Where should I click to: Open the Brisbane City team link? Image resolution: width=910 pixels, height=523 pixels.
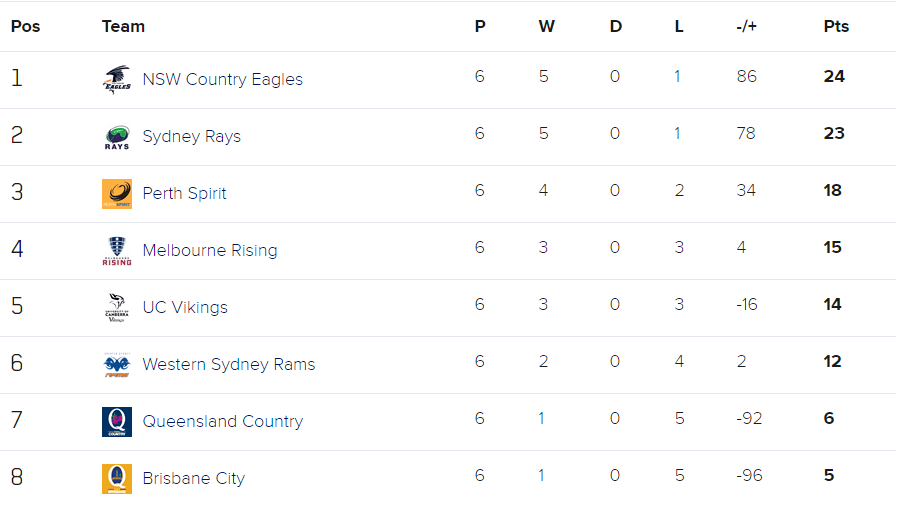(x=193, y=478)
